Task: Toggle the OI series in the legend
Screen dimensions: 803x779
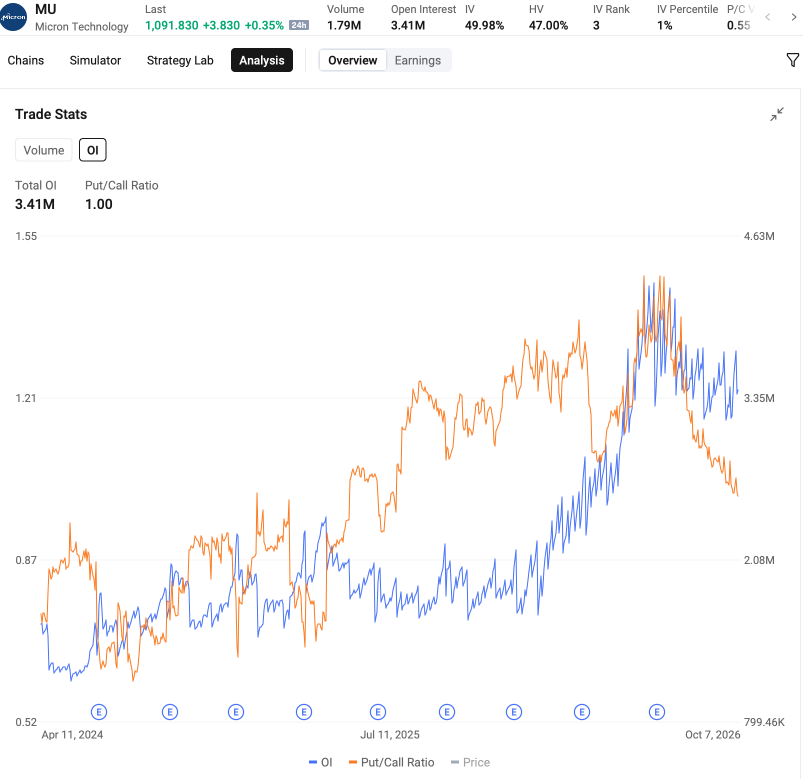Action: [x=321, y=762]
